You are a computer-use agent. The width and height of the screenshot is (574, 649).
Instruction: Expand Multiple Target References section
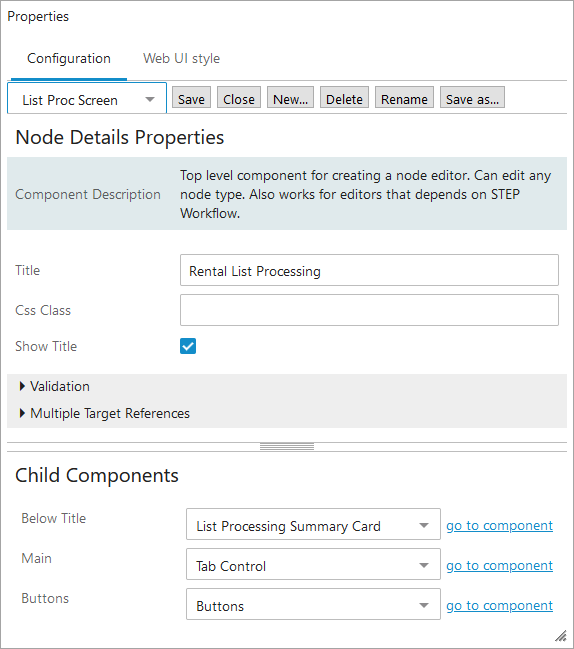(x=105, y=413)
